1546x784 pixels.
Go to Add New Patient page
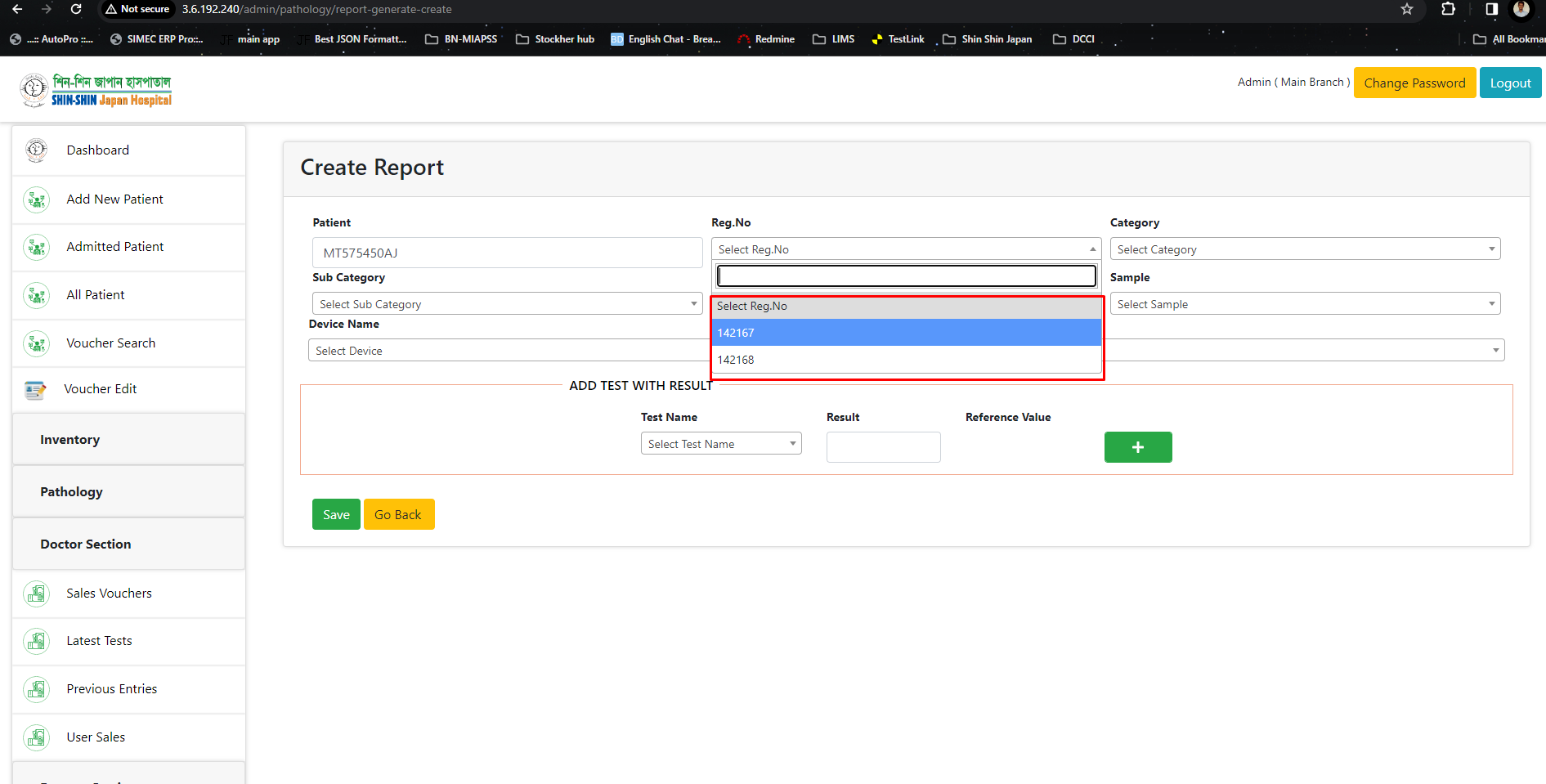(115, 199)
